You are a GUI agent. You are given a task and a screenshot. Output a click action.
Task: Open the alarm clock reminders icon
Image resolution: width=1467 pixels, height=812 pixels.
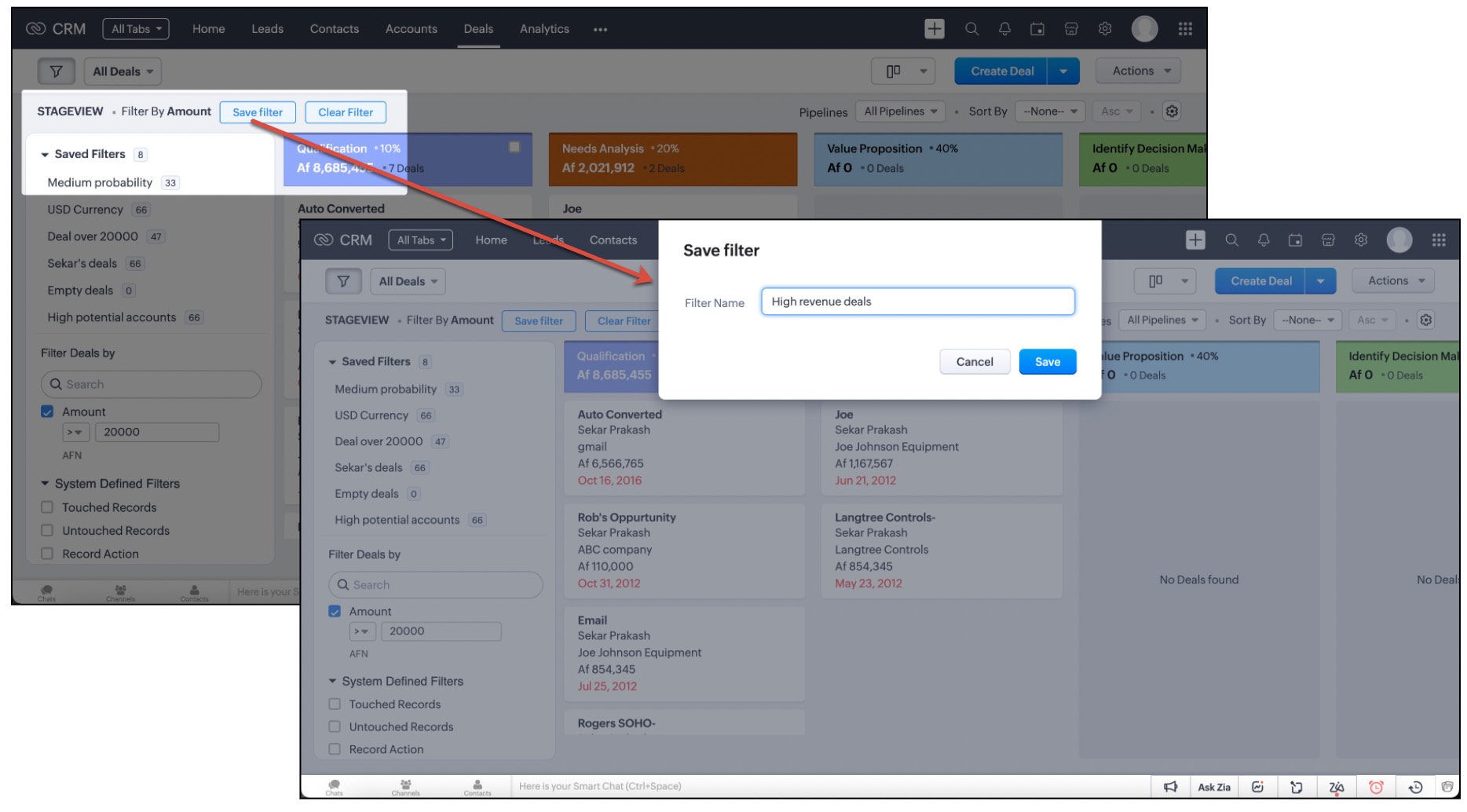[x=1376, y=787]
